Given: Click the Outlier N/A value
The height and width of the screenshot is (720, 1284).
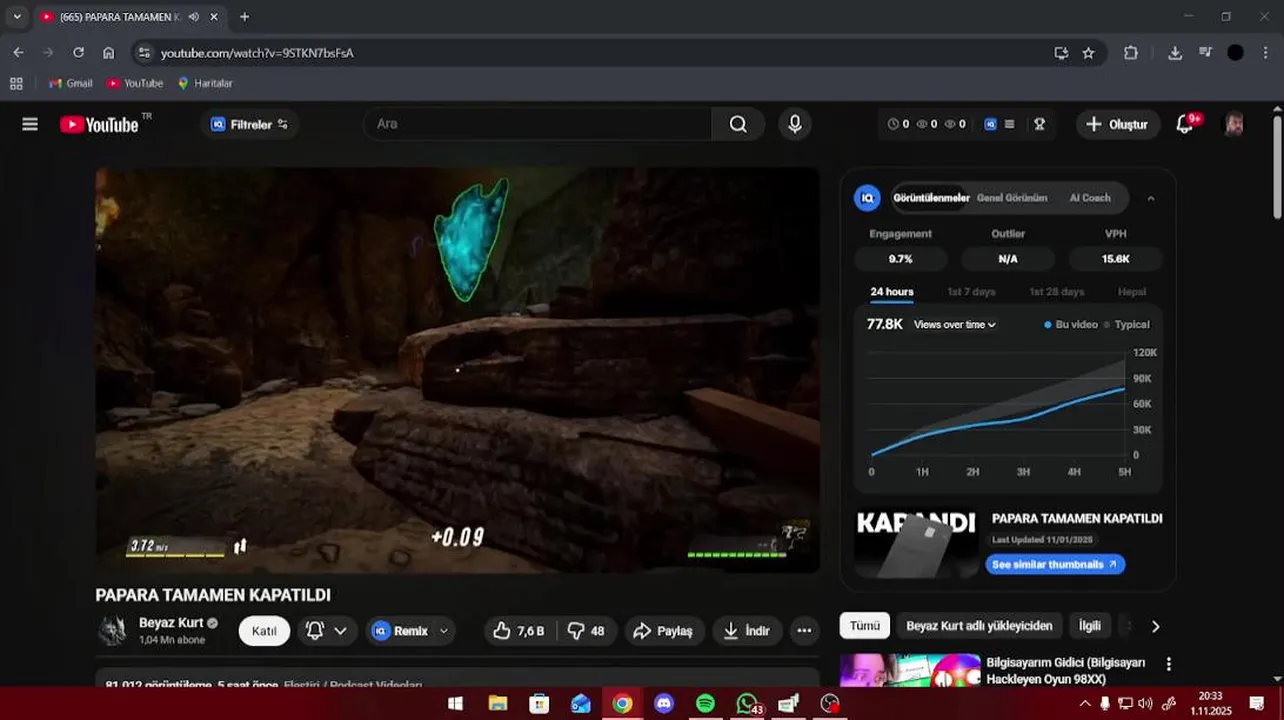Looking at the screenshot, I should point(1008,259).
